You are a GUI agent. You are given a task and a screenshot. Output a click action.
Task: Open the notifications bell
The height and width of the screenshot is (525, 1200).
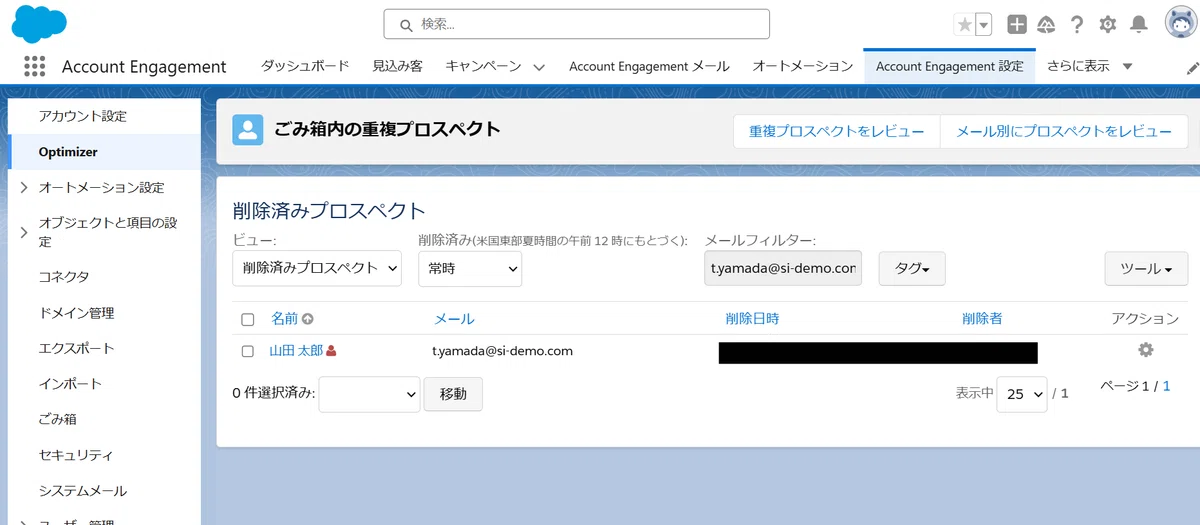1138,25
